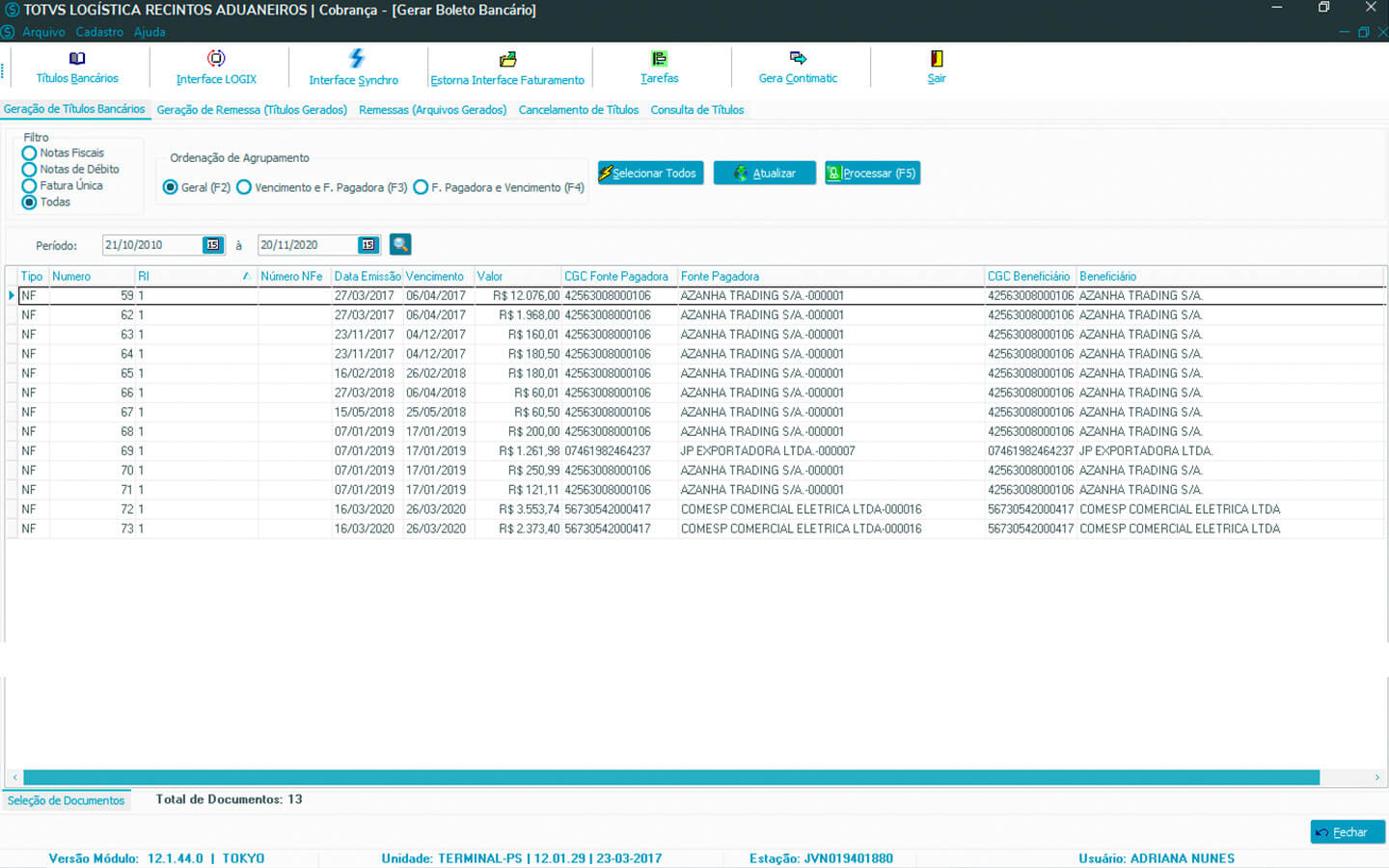Screen dimensions: 1389x868
Task: Click the Selecionar Todos button
Action: pyautogui.click(x=651, y=174)
